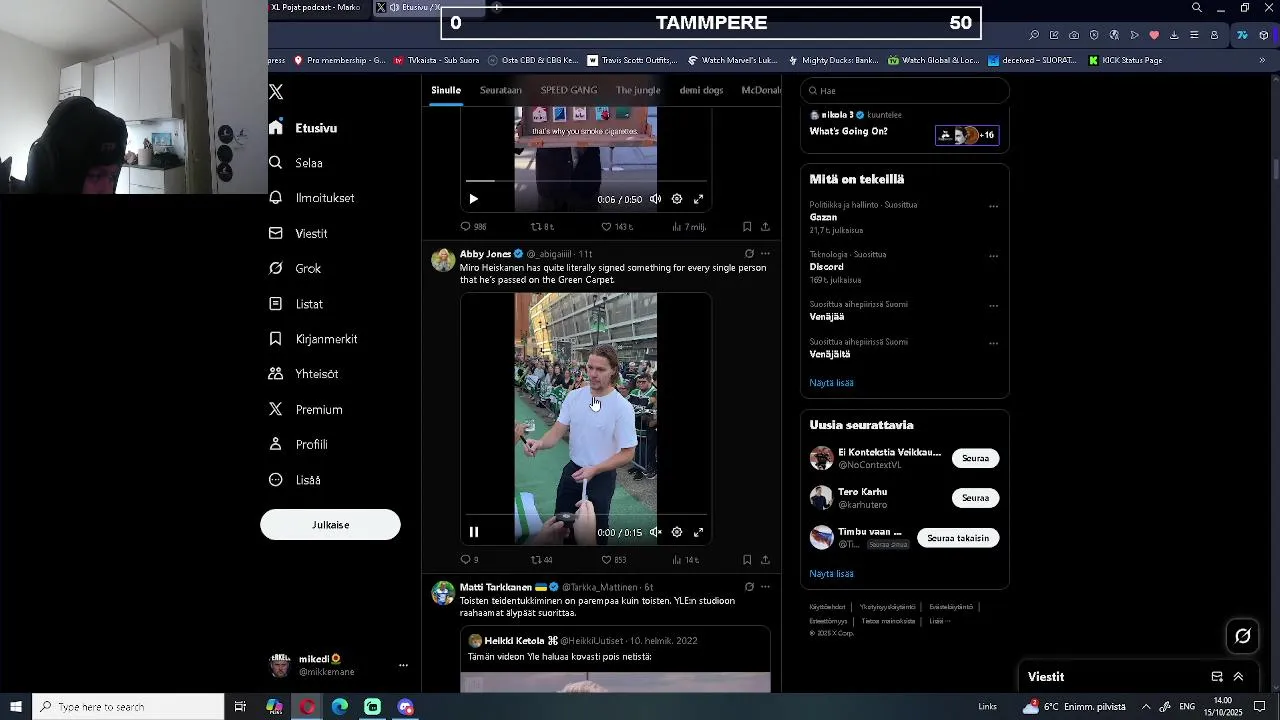The image size is (1280, 720).
Task: Open more options for Discord trend
Action: click(993, 256)
